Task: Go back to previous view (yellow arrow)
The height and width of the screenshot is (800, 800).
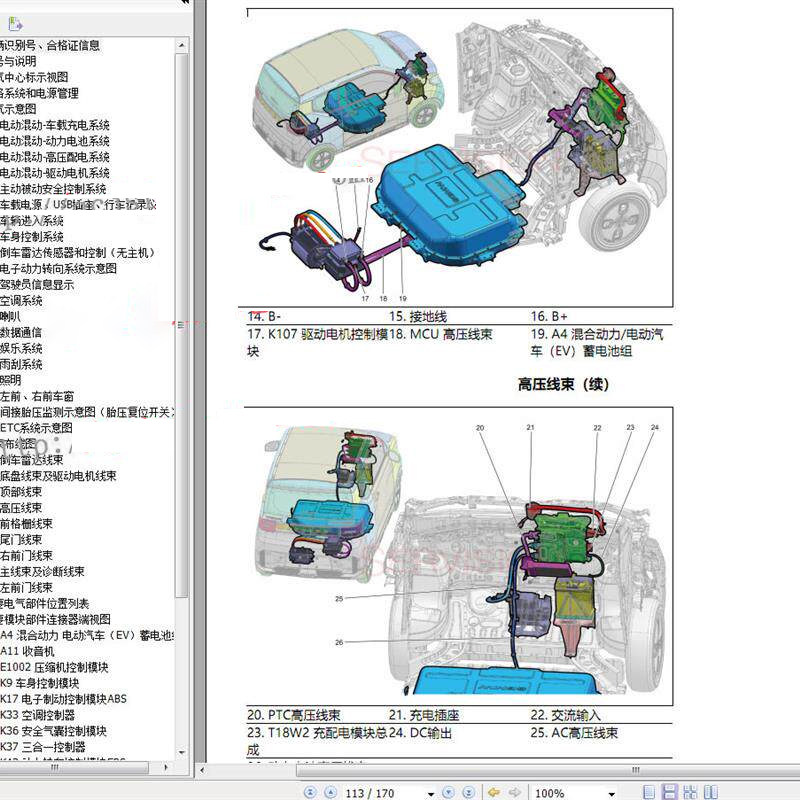Action: coord(494,792)
